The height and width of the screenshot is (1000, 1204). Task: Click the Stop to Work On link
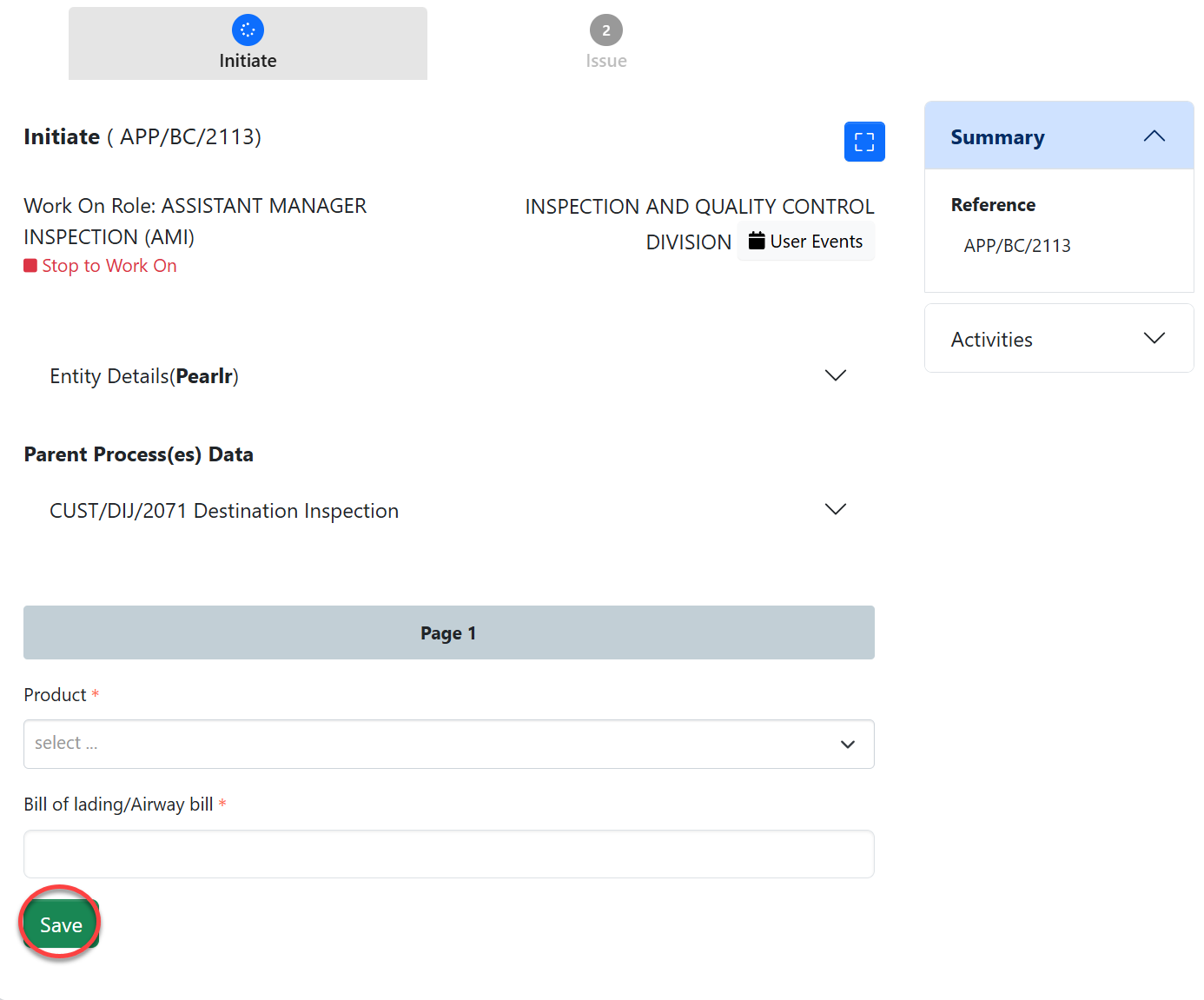[x=109, y=266]
